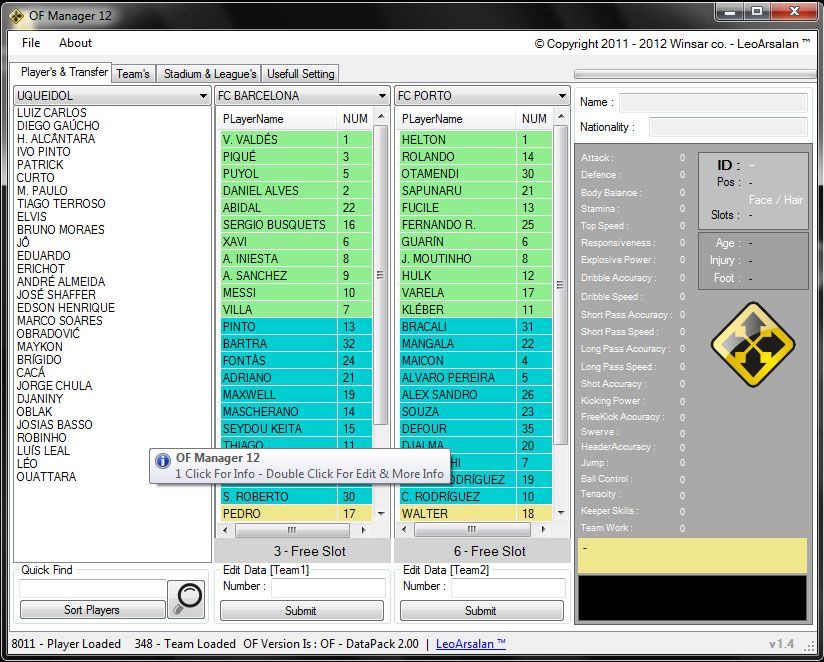Select MESSI in the Barcelona list

point(278,293)
